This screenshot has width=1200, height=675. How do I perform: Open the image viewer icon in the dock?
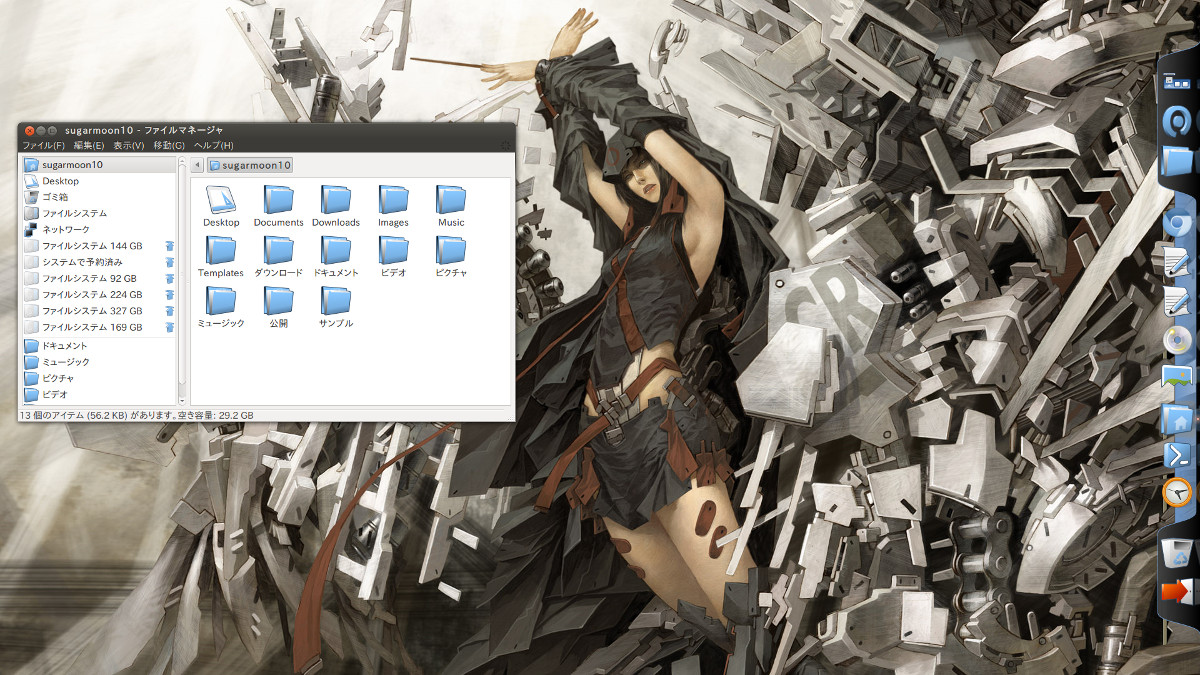click(1178, 378)
